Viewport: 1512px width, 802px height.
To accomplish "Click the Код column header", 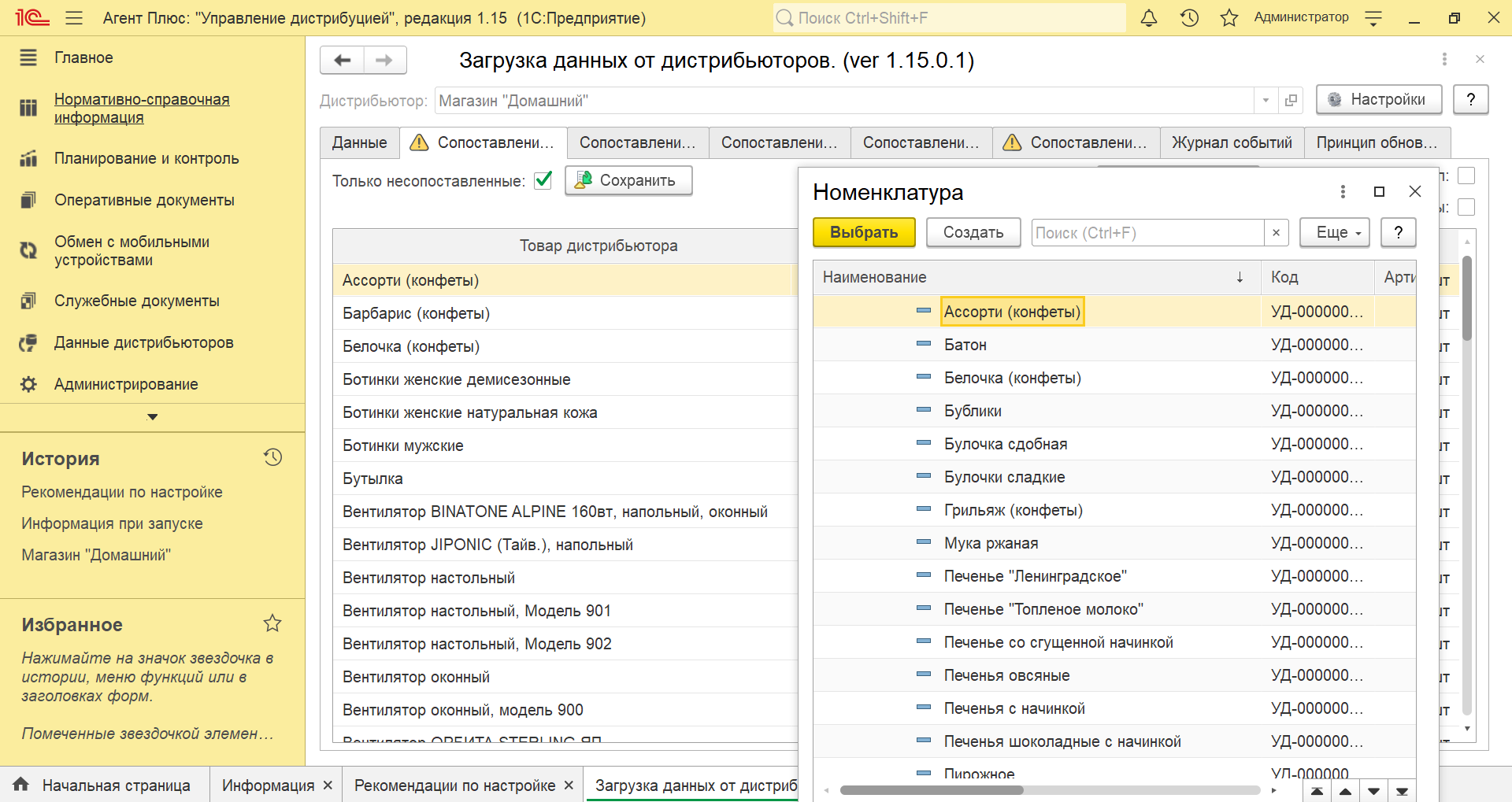I will (1317, 277).
